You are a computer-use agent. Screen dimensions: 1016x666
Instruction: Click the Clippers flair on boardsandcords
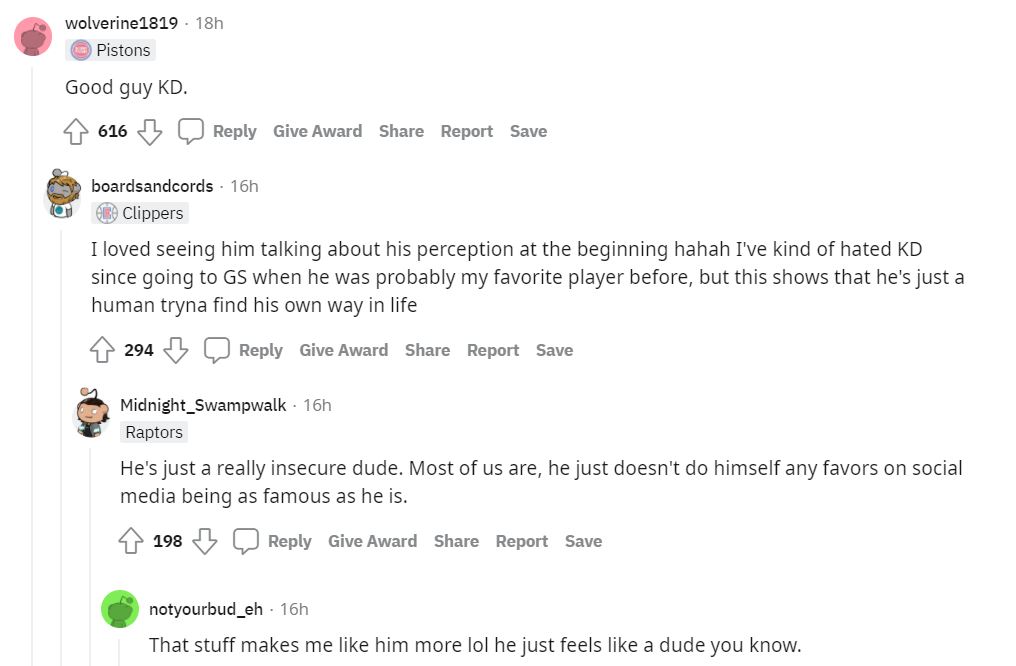(x=140, y=213)
